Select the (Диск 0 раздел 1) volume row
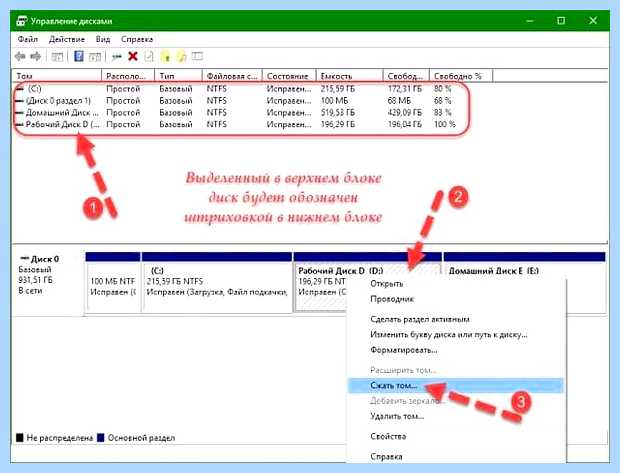Screen dimensions: 620x473 (237, 101)
